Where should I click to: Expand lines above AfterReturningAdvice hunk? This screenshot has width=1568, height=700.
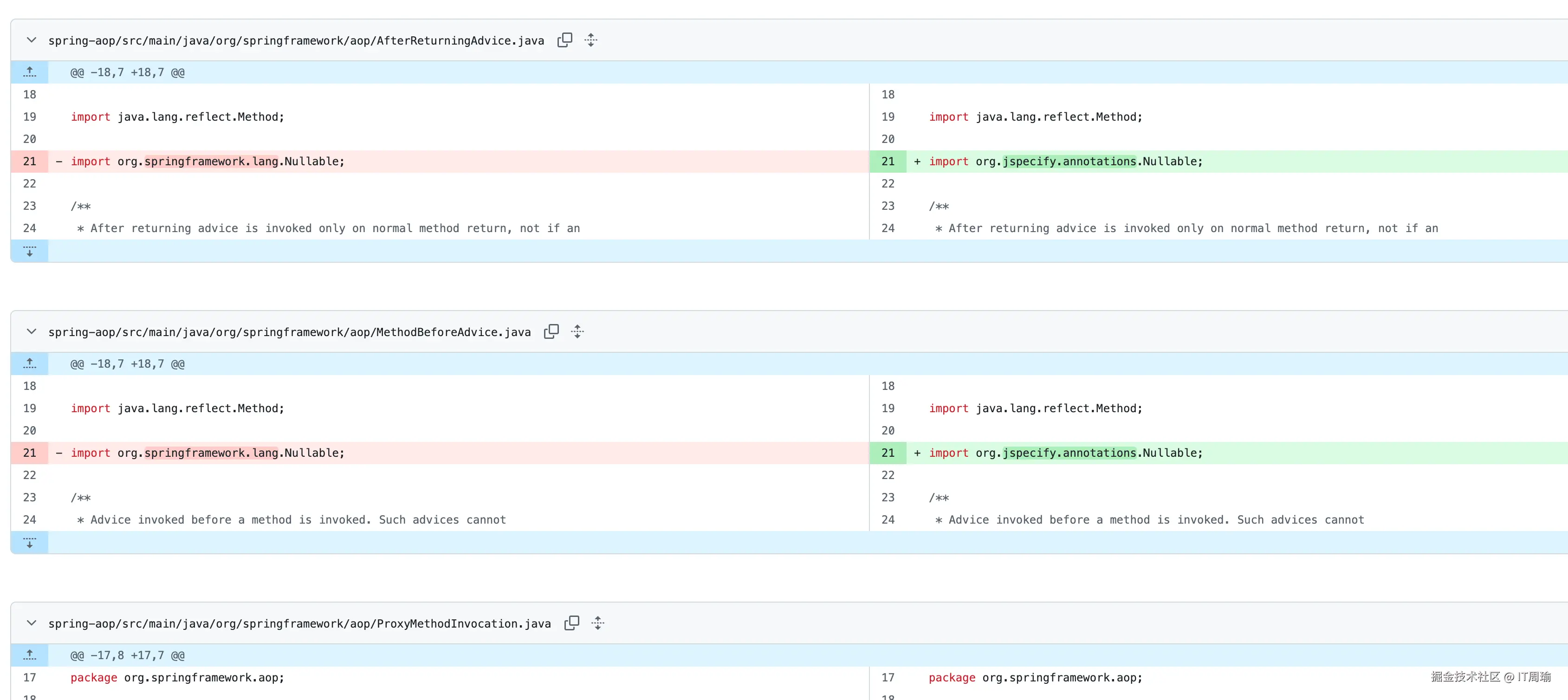pyautogui.click(x=29, y=72)
